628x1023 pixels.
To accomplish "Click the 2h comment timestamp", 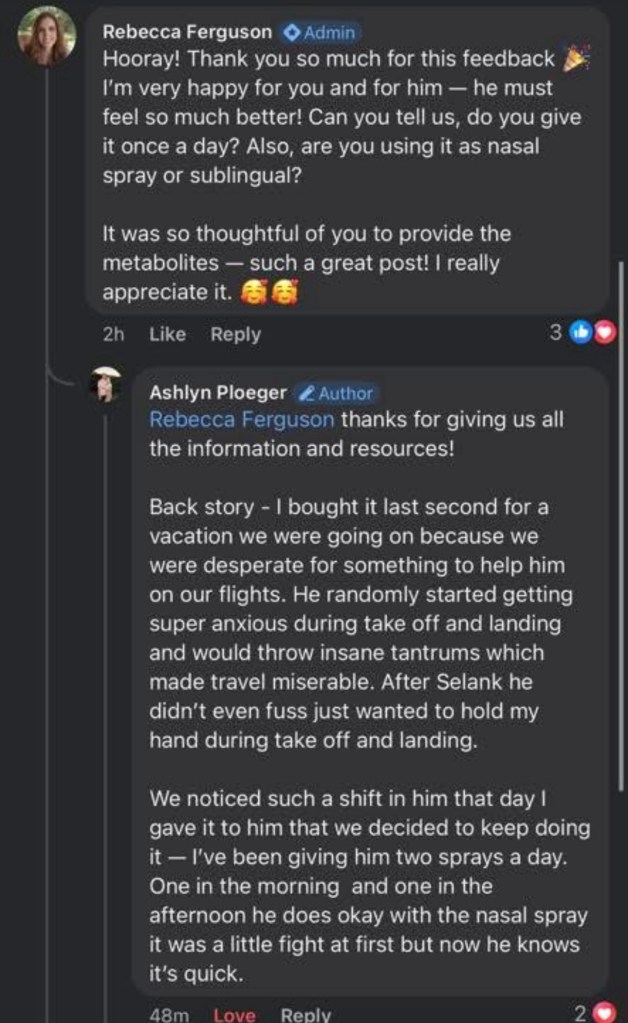I will [113, 335].
